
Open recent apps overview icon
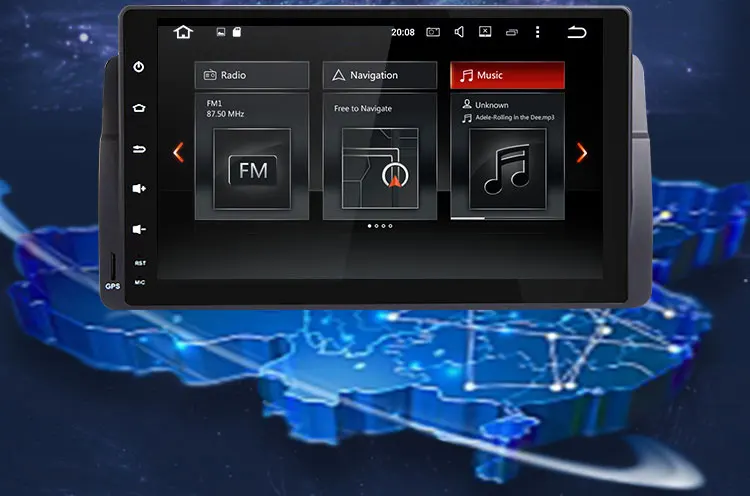click(512, 33)
